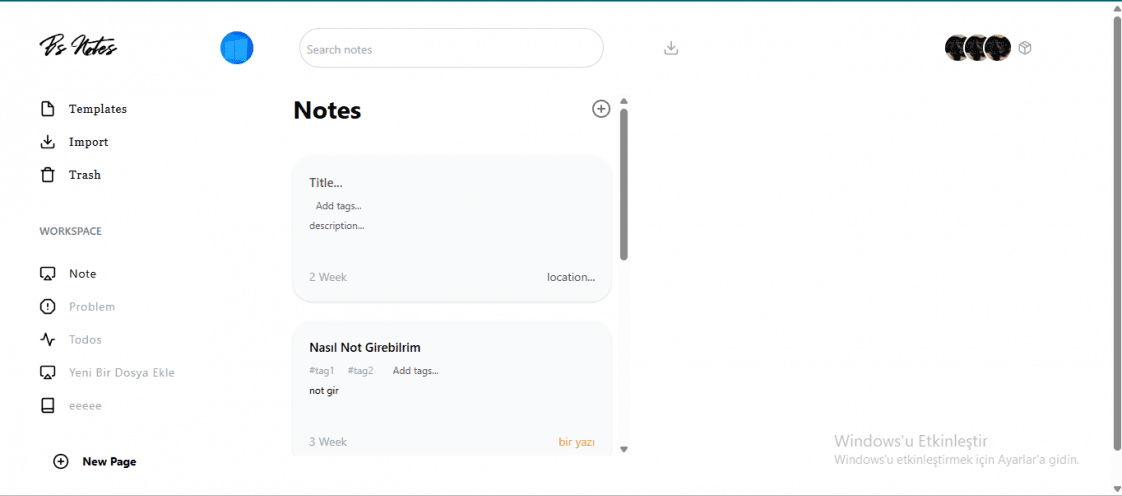
Task: Click the stacked user avatars
Action: click(978, 48)
